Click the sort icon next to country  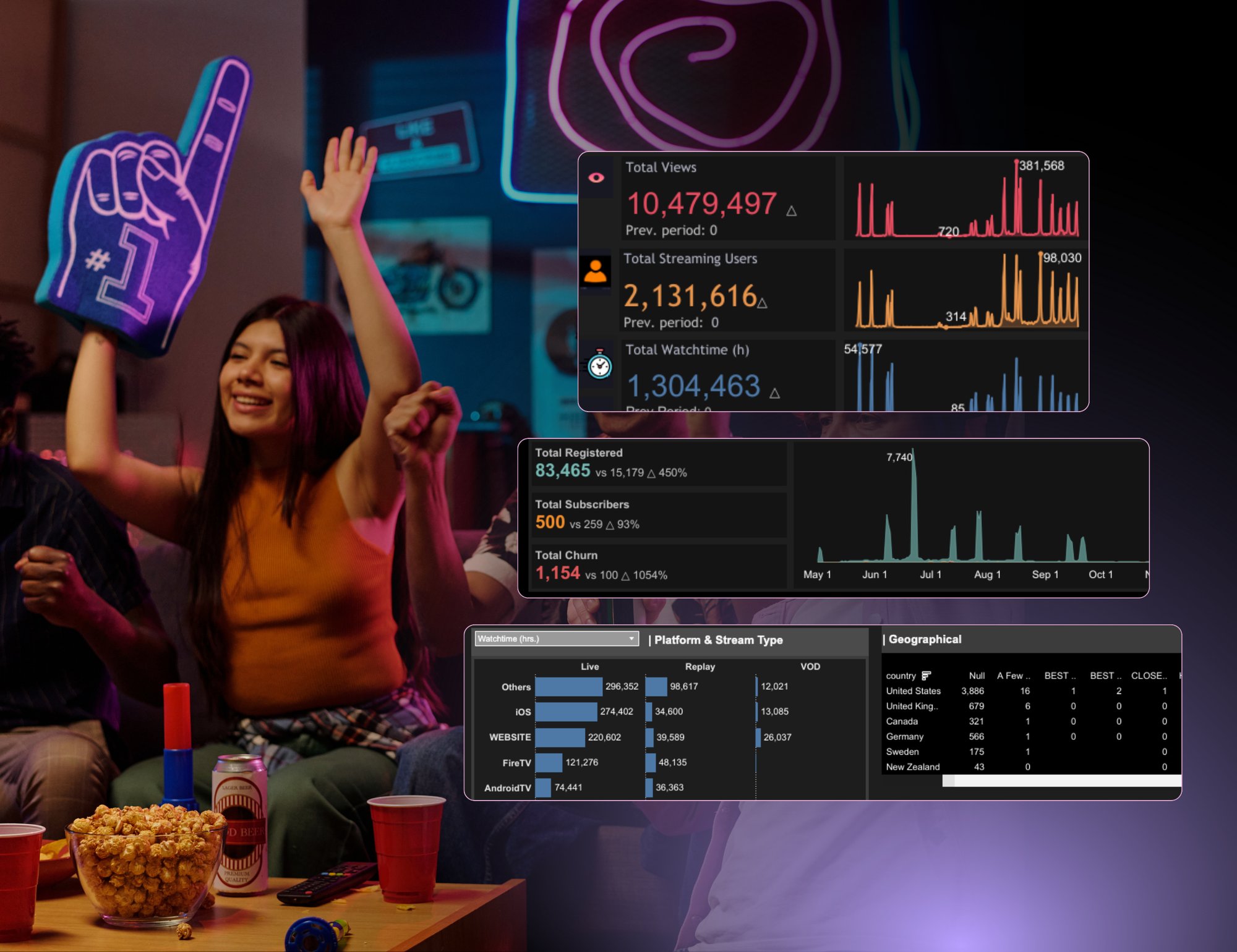[926, 676]
